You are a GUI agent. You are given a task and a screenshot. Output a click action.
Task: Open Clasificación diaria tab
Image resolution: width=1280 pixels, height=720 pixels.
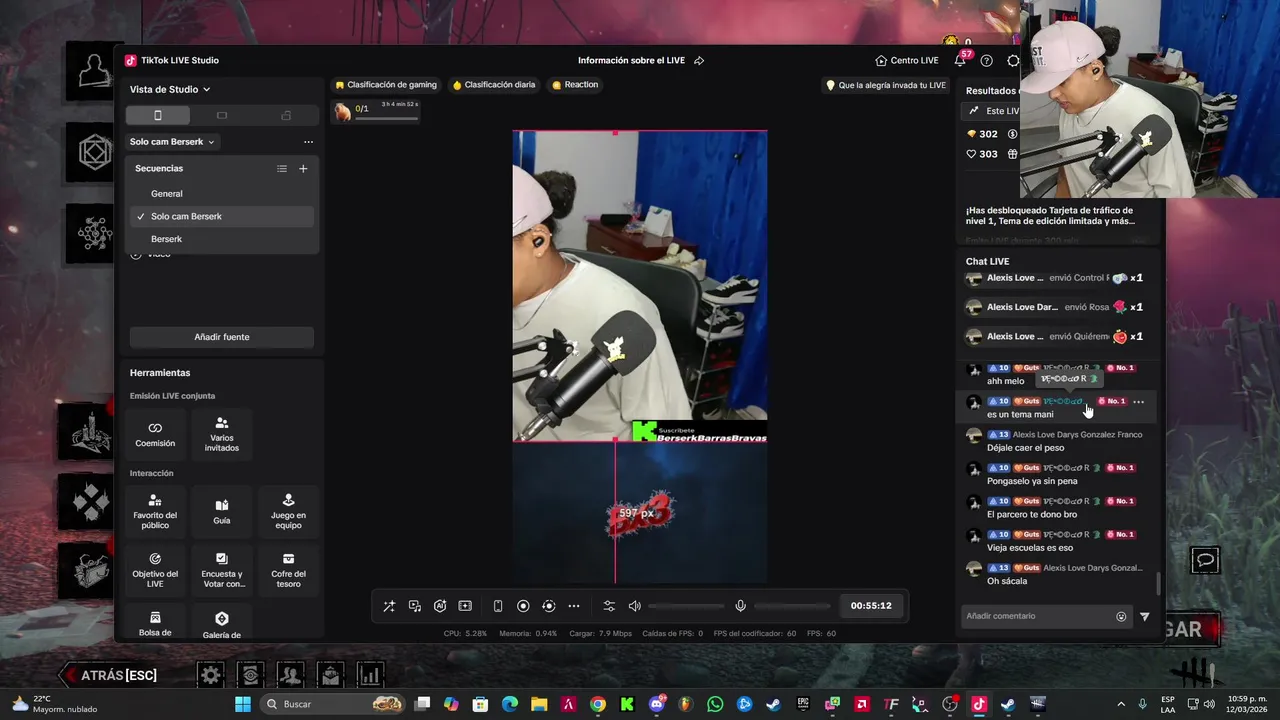coord(494,85)
